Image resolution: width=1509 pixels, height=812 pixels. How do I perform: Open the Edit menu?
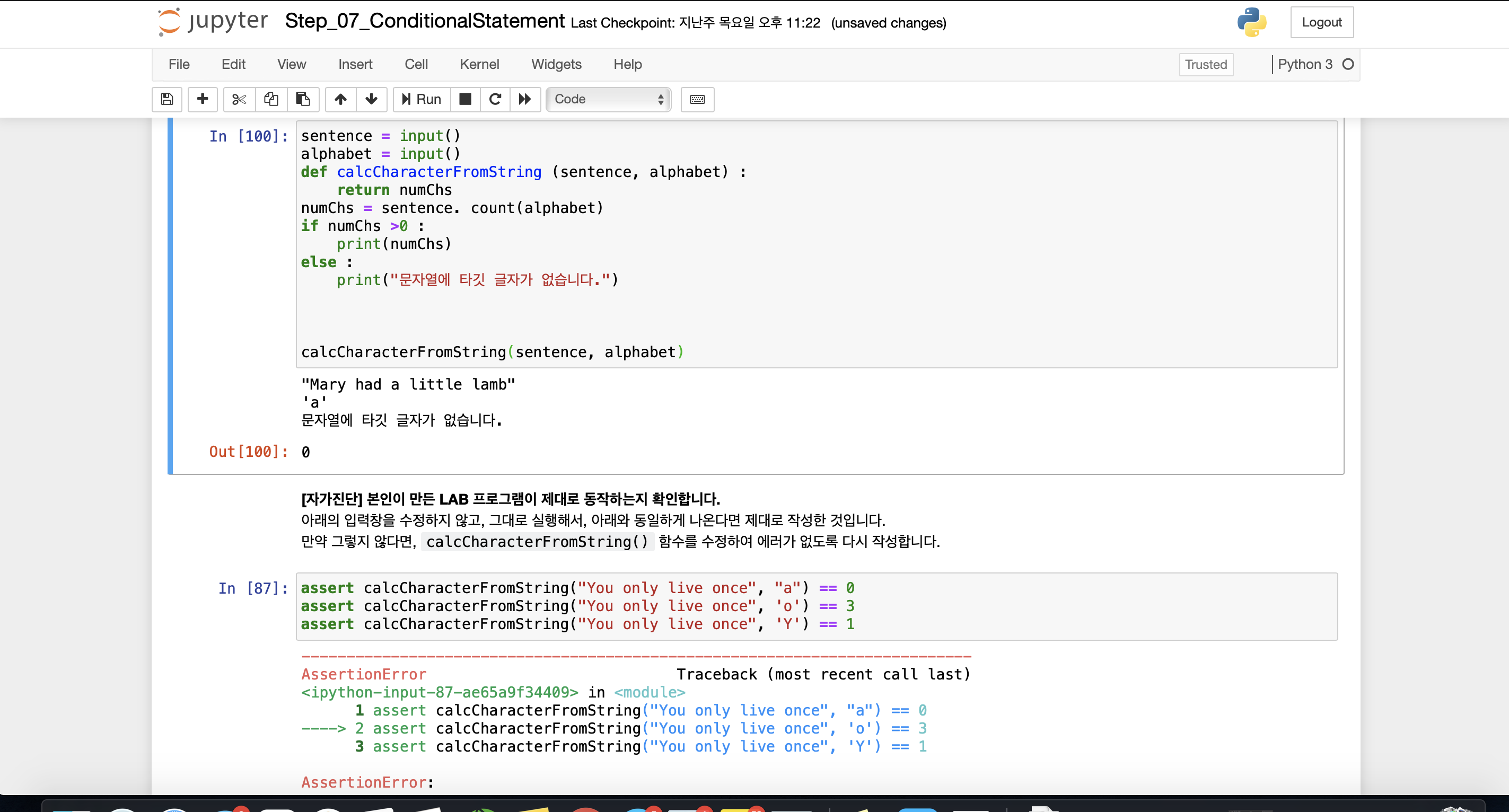tap(233, 64)
